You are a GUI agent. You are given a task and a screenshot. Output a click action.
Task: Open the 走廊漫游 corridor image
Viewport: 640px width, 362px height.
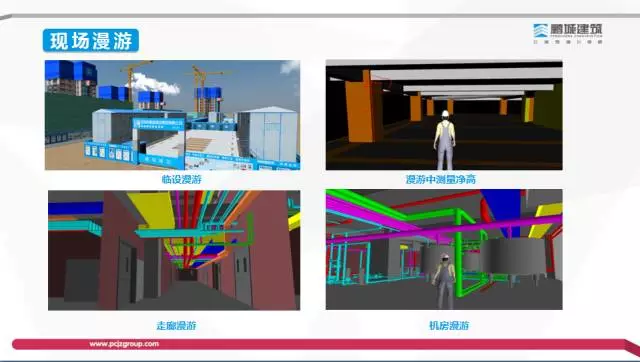174,250
